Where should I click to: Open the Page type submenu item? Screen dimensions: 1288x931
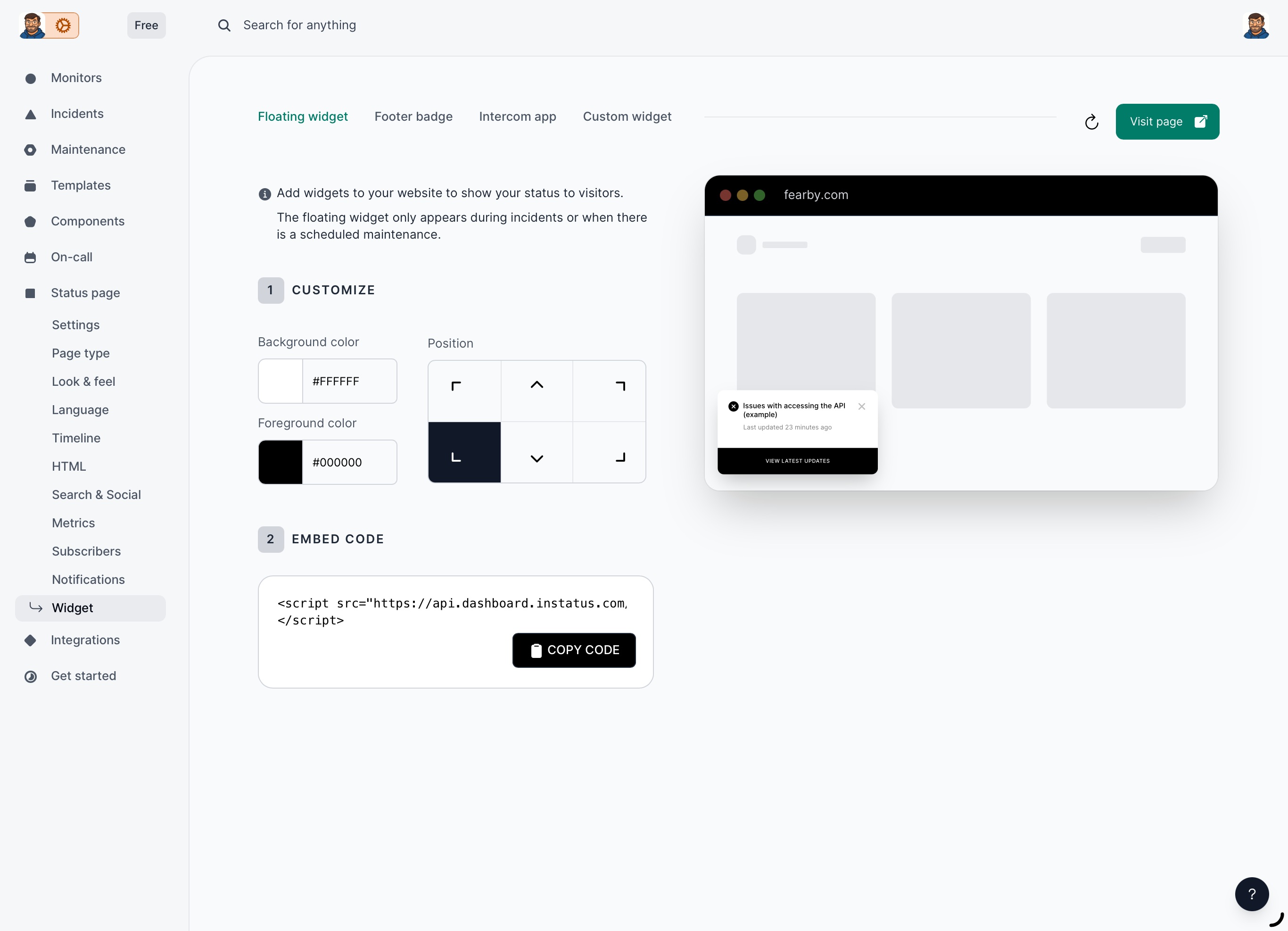[81, 353]
